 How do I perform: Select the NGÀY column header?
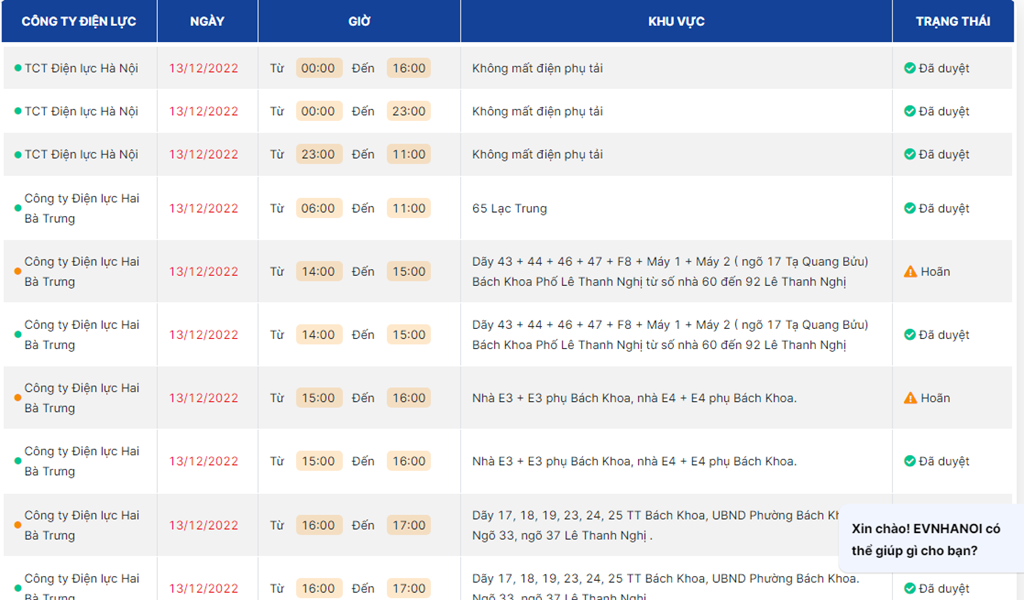[207, 21]
